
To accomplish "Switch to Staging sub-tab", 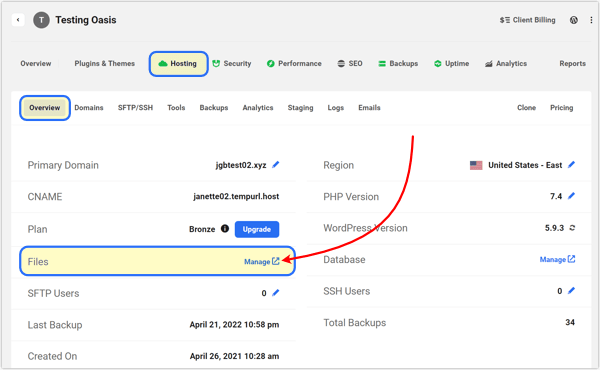I will (x=300, y=108).
